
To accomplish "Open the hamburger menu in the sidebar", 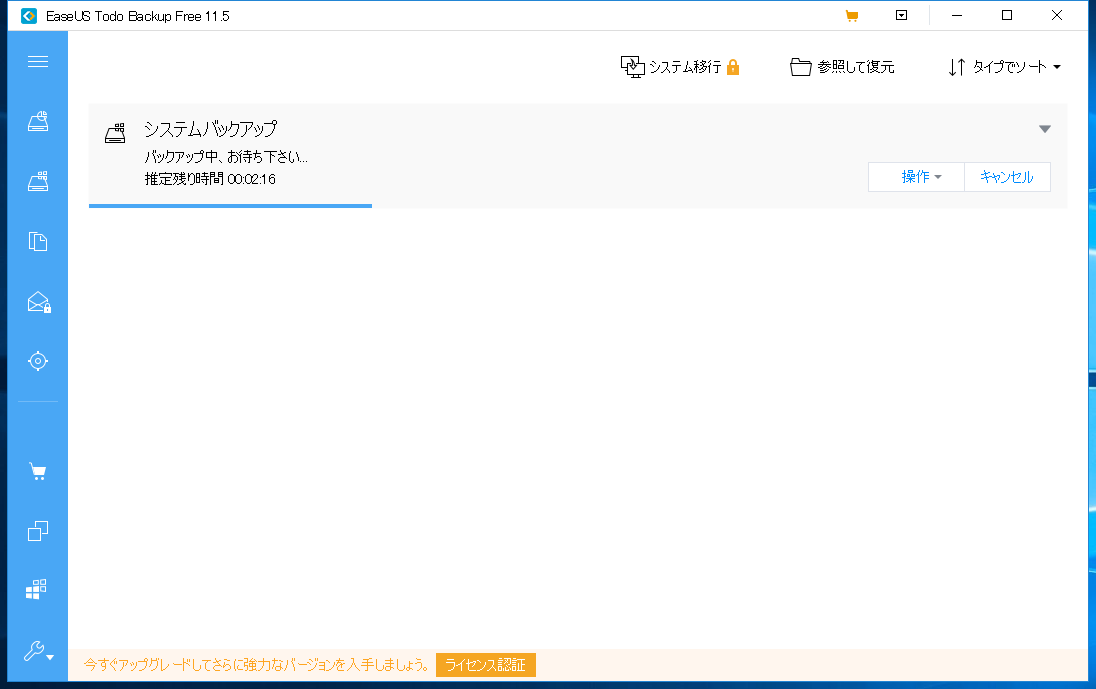I will pyautogui.click(x=38, y=61).
